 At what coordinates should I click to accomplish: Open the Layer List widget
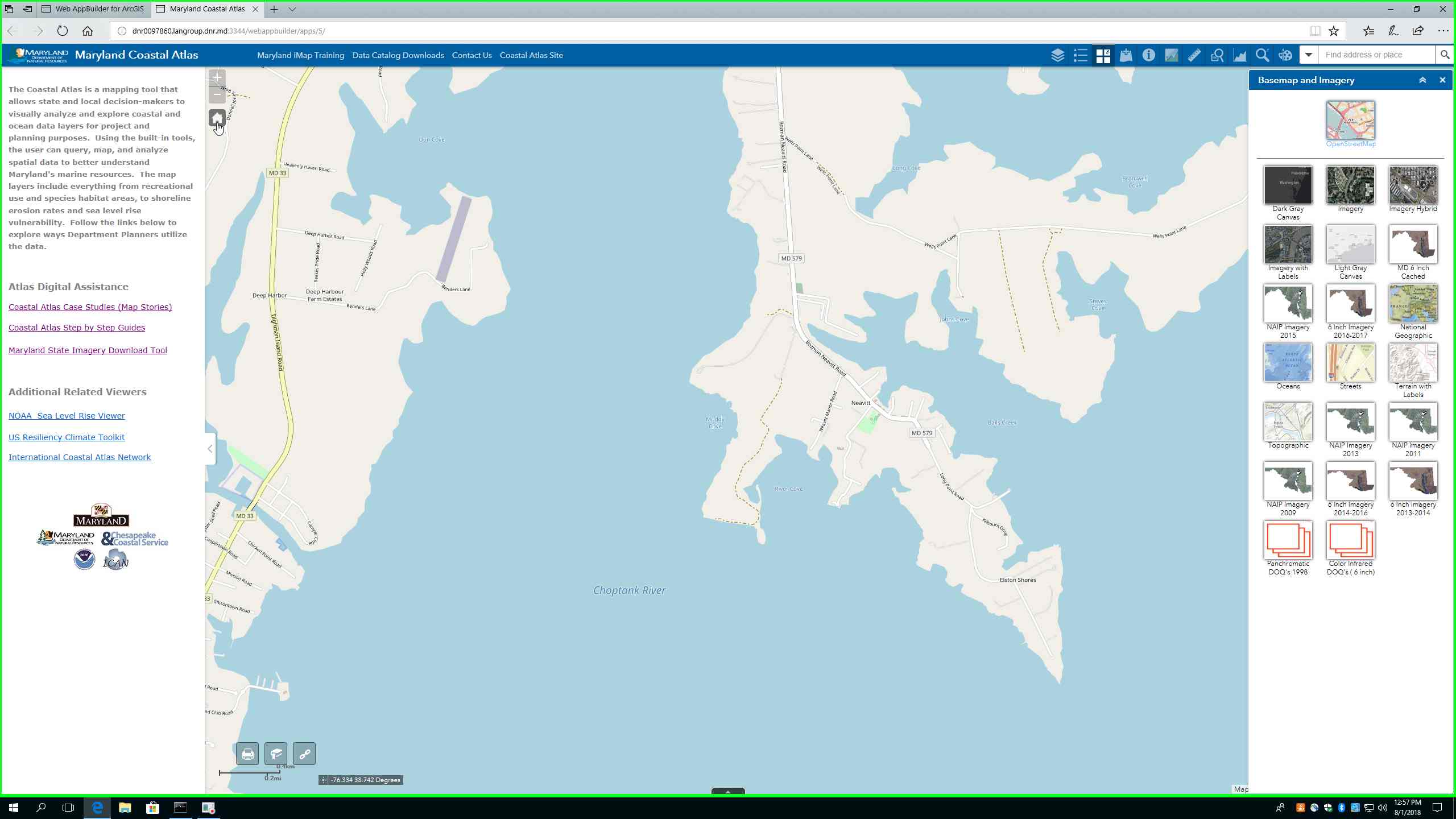1057,55
